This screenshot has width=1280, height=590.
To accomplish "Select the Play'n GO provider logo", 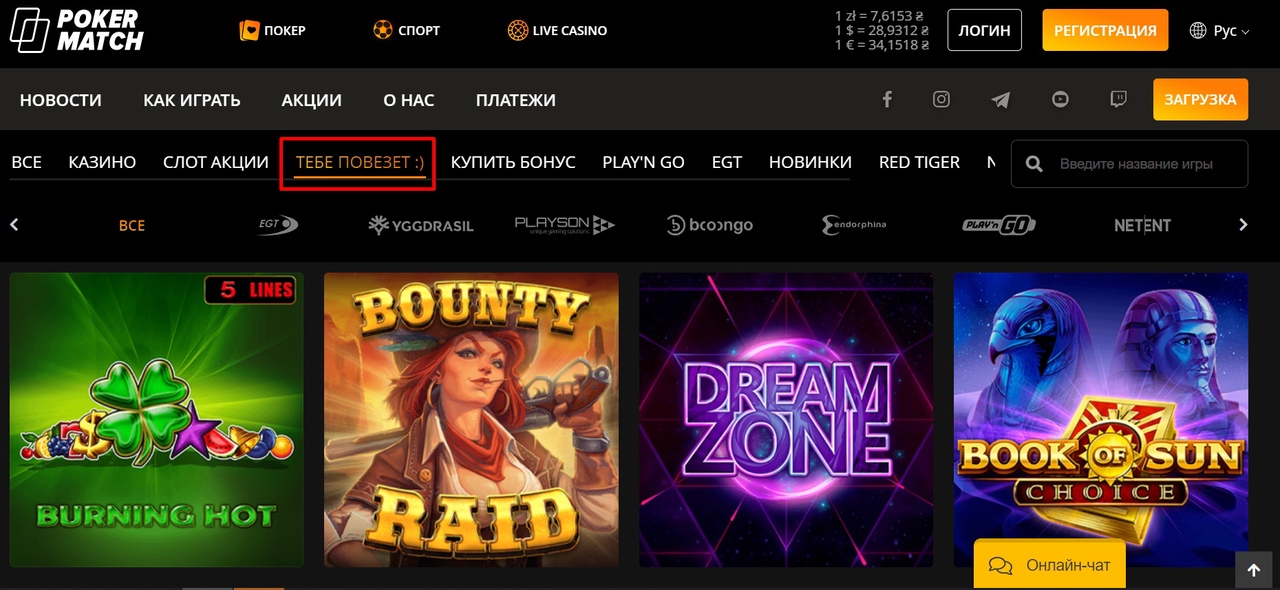I will pyautogui.click(x=999, y=225).
